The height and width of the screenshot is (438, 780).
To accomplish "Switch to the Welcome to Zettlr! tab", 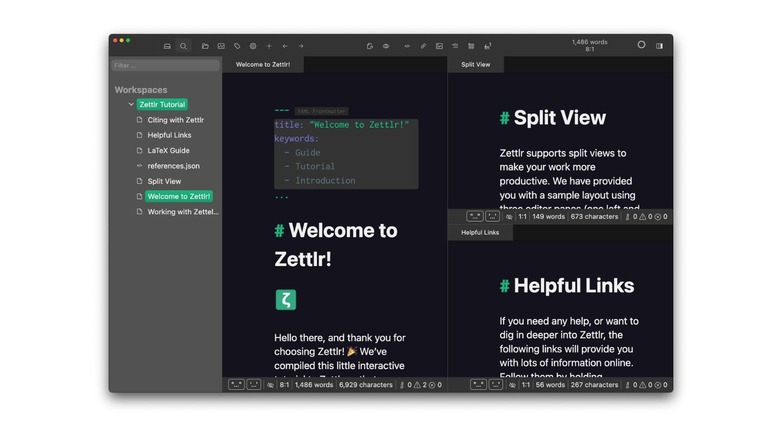I will click(x=263, y=64).
